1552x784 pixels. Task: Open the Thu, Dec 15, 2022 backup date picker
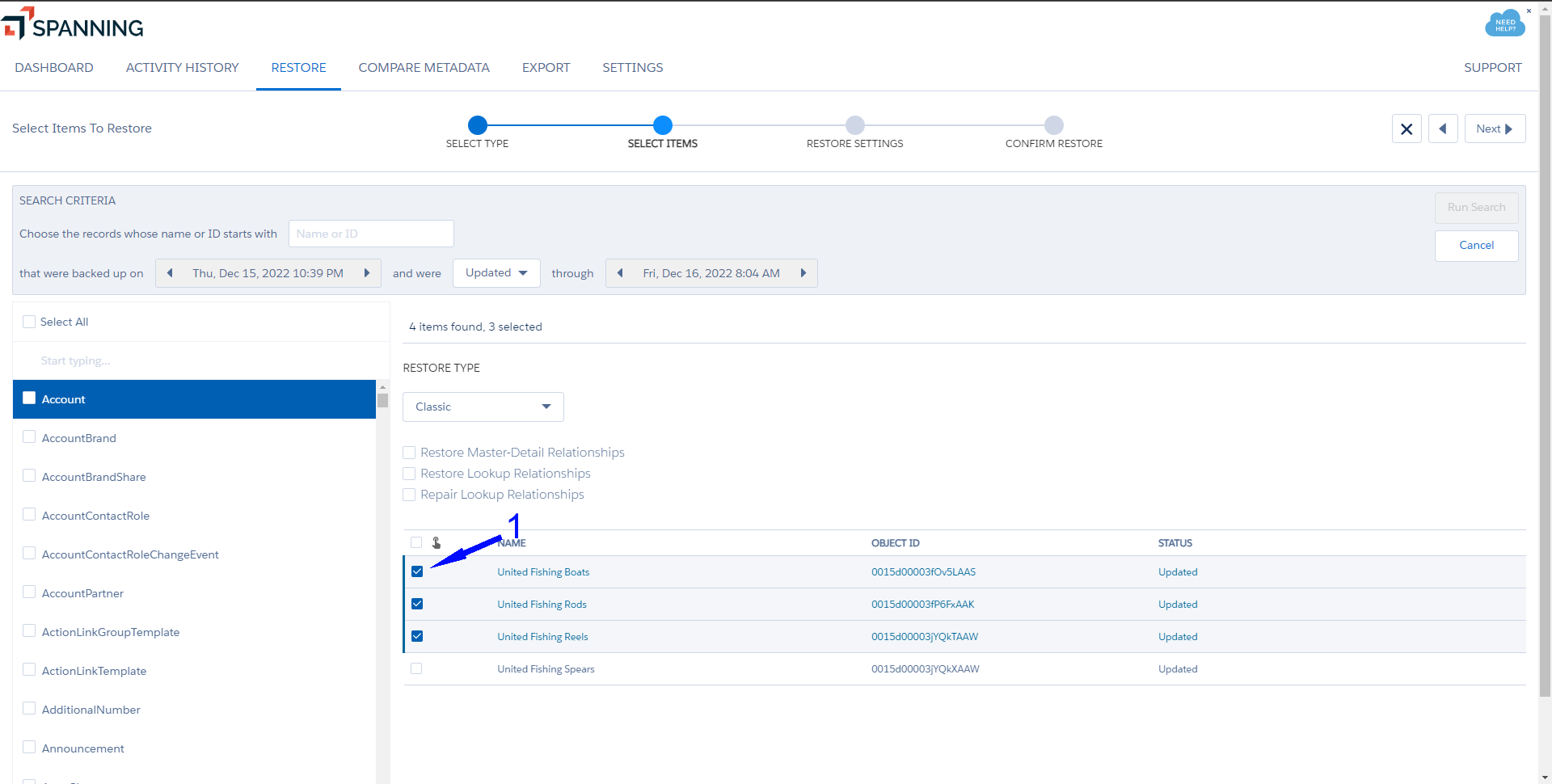point(268,273)
